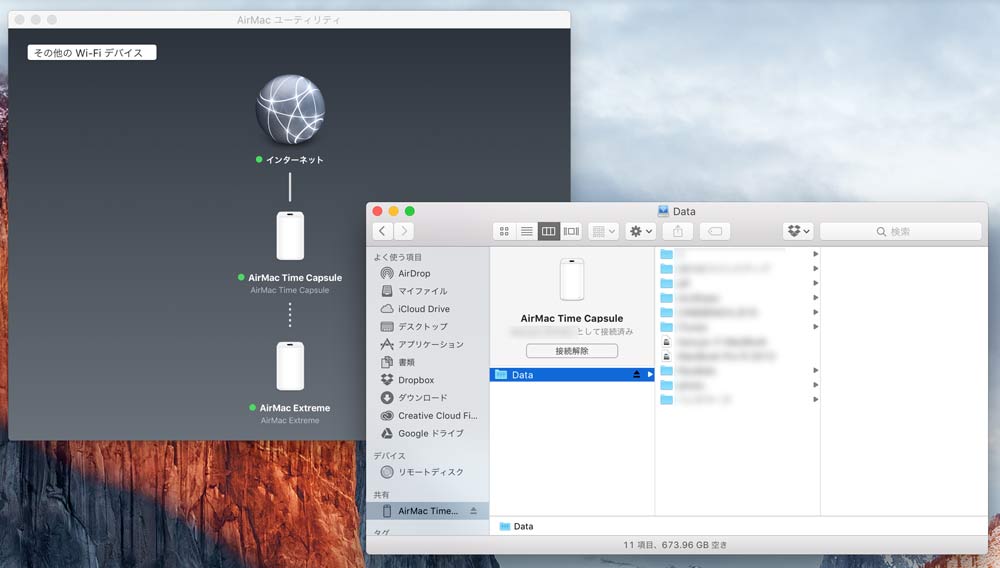Open マイファイル in the sidebar

click(424, 291)
